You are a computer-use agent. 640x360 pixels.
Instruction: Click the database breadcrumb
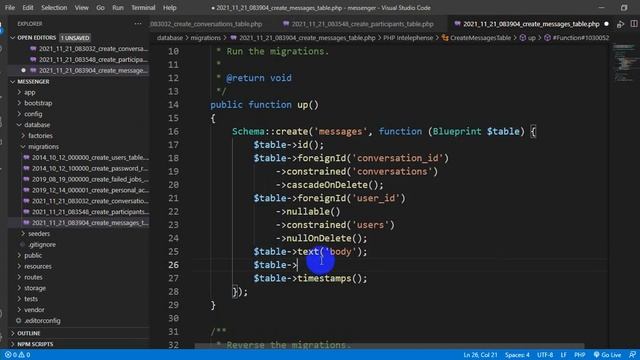[170, 38]
